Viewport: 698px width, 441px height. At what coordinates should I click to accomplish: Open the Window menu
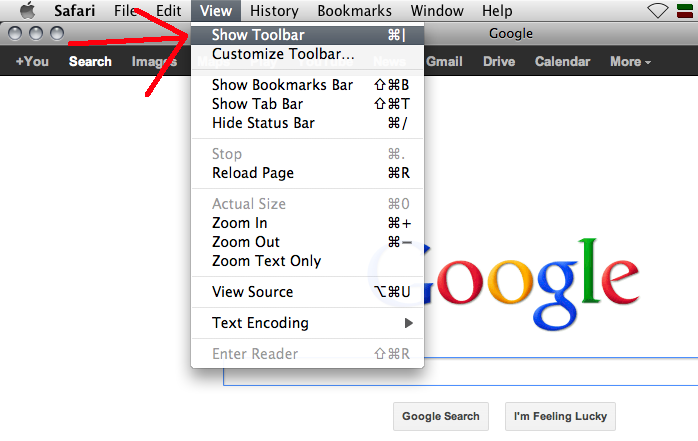[x=437, y=11]
